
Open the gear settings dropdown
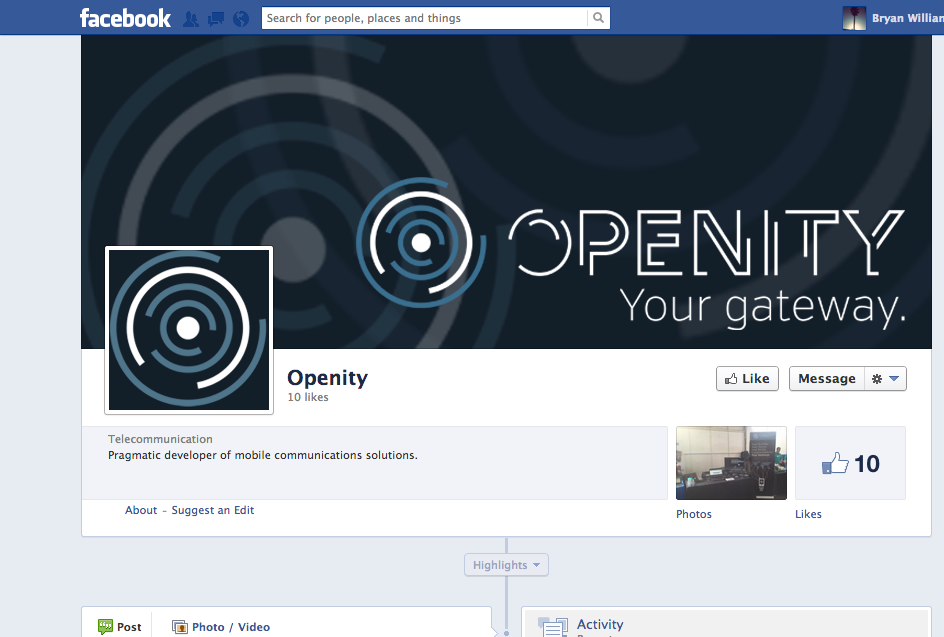(886, 379)
